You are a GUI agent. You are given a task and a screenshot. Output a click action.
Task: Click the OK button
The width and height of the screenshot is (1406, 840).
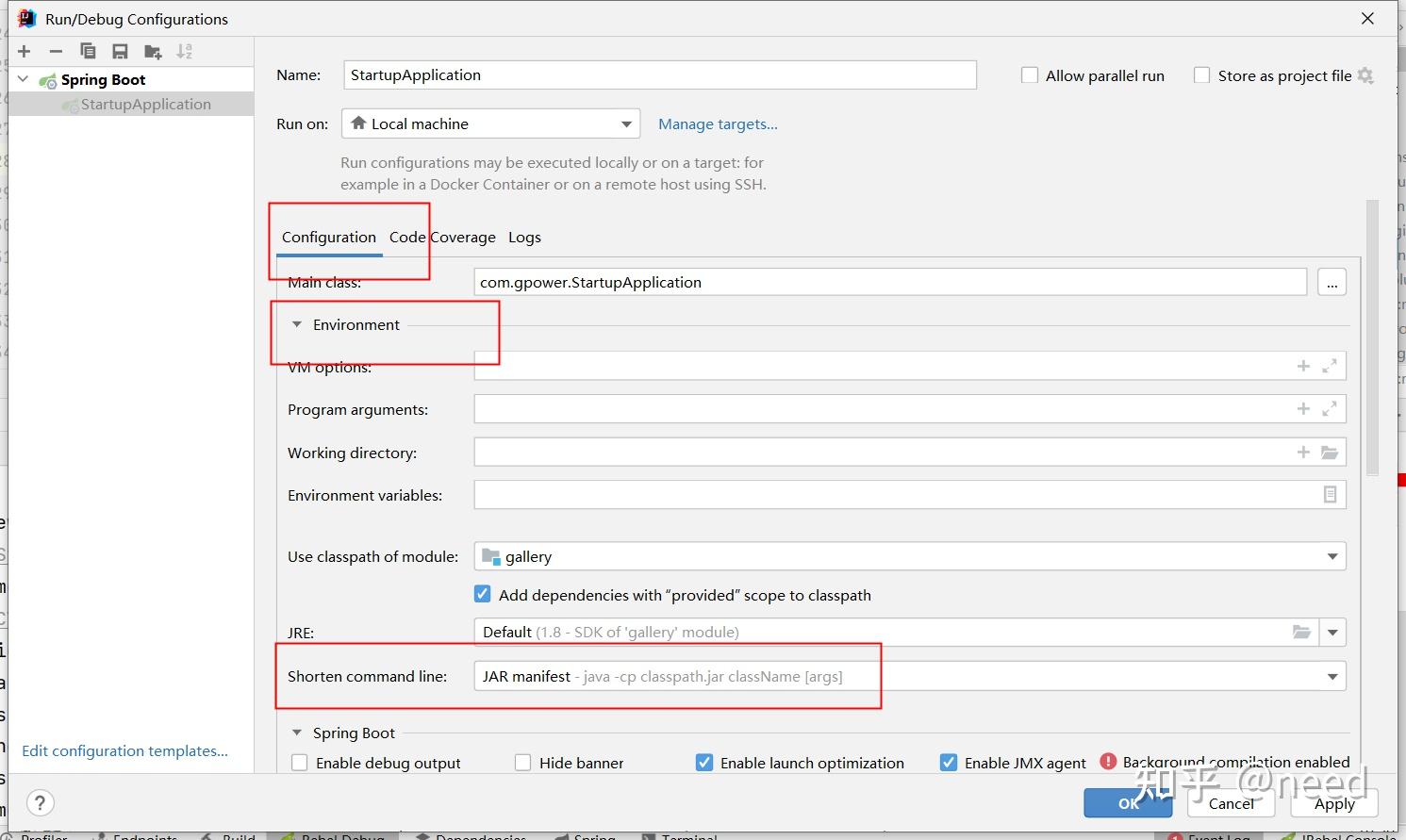(1128, 803)
